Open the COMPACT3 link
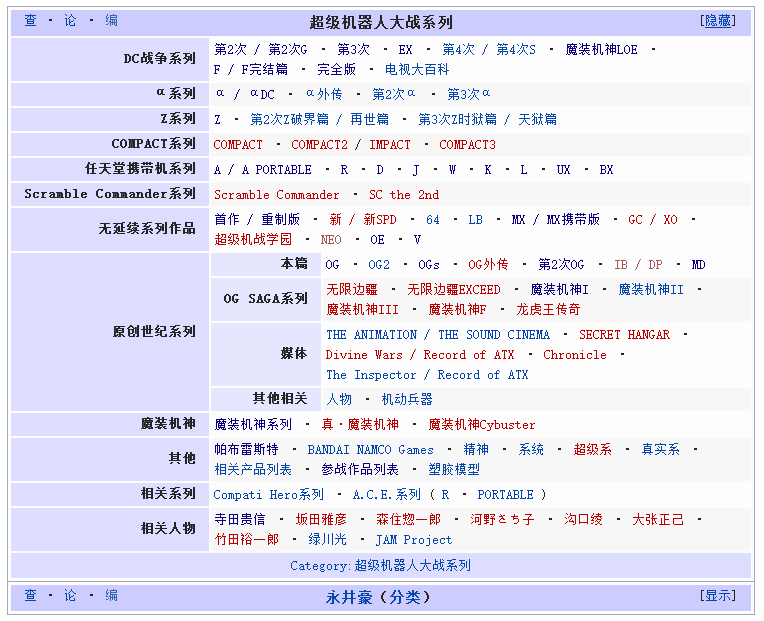Image resolution: width=764 pixels, height=621 pixels. pos(467,145)
